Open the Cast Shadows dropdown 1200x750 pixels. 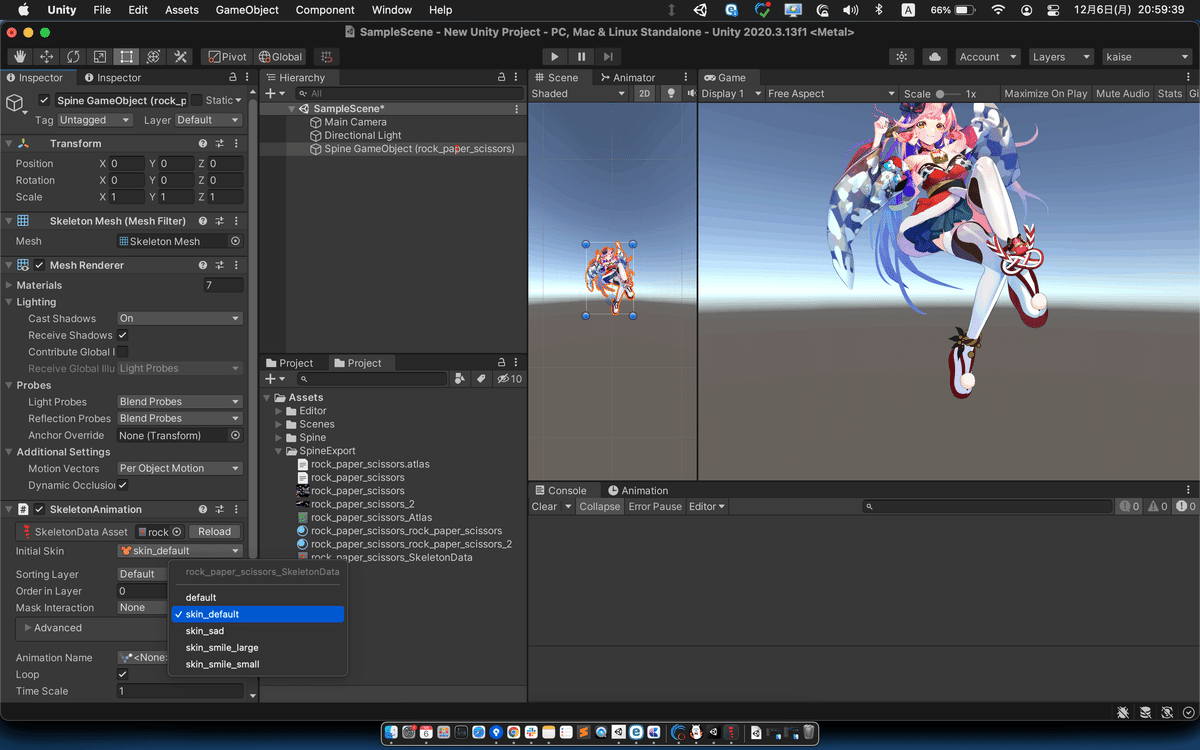180,318
